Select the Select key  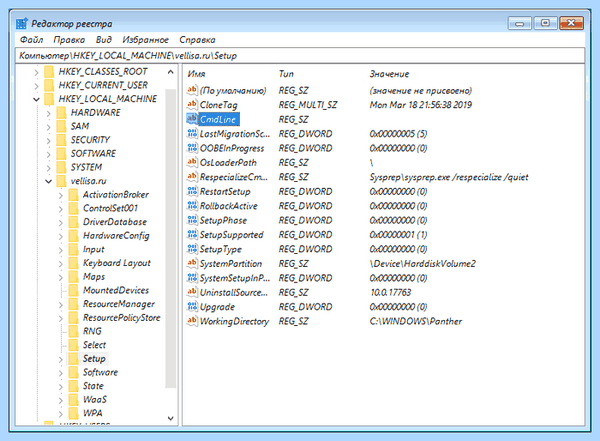tap(94, 345)
